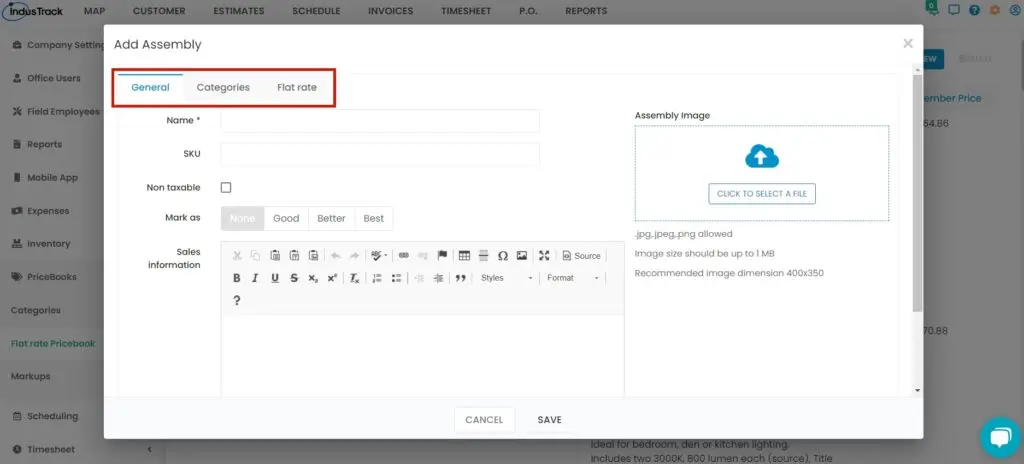
Task: Redo the edit in editor toolbar
Action: point(354,256)
